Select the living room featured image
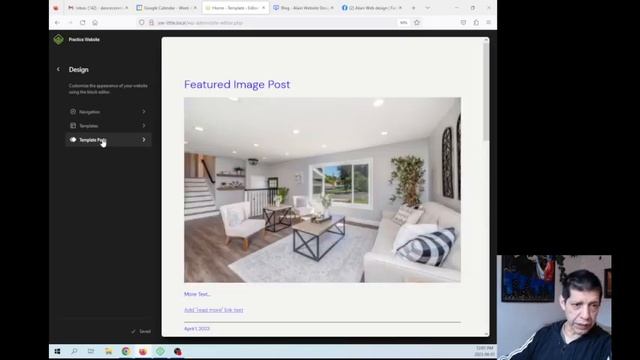 322,190
